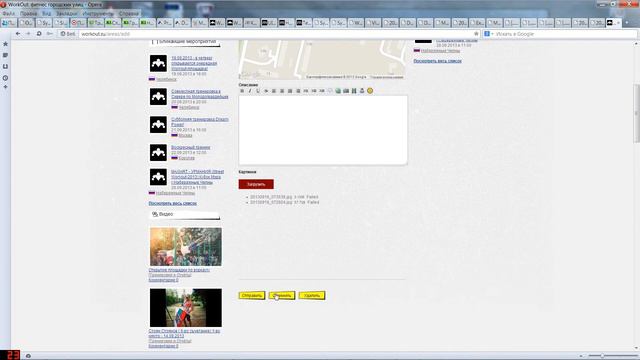Open the Справка menu
The image size is (640, 360).
(129, 13)
